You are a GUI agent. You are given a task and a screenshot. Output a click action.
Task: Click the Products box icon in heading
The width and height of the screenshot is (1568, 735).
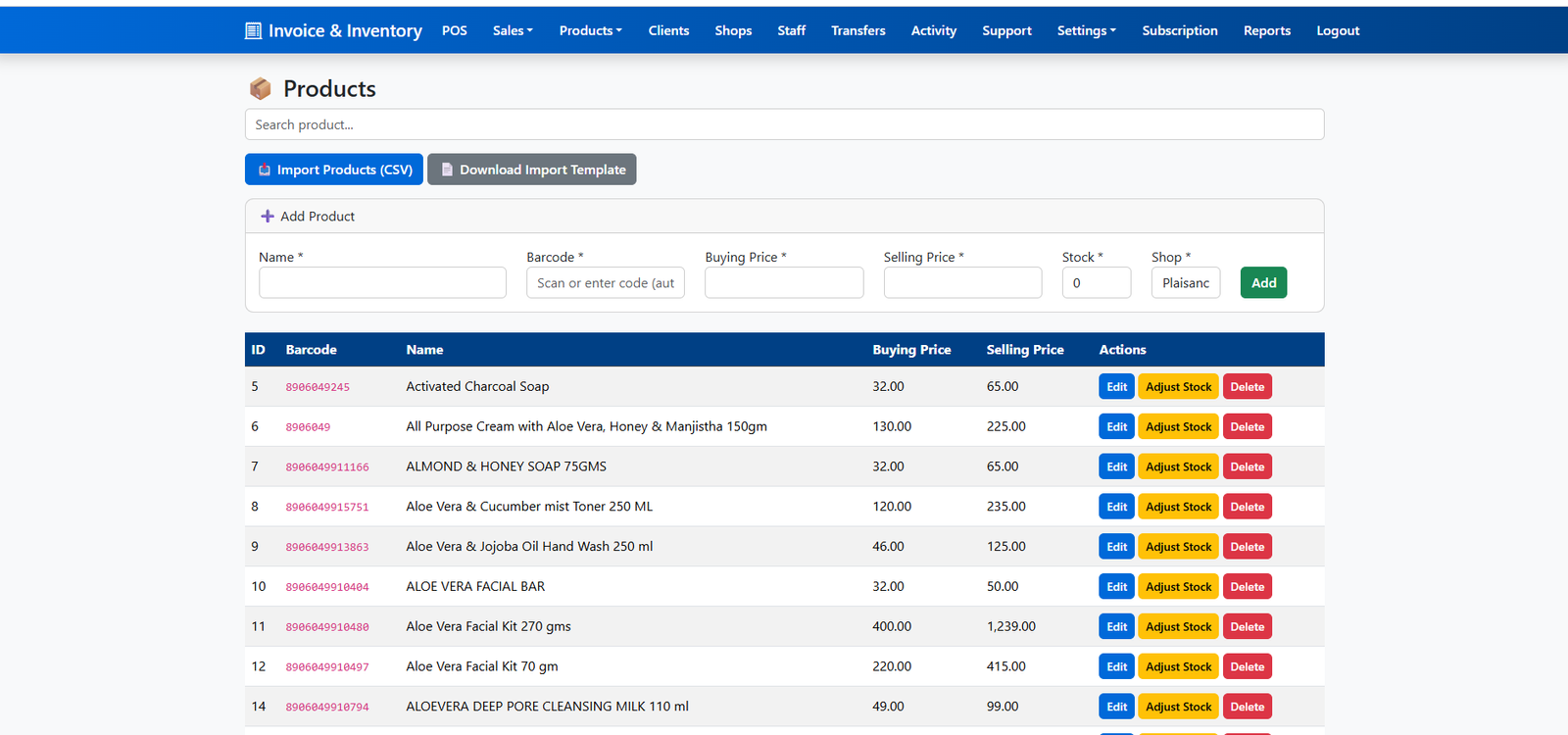point(260,89)
